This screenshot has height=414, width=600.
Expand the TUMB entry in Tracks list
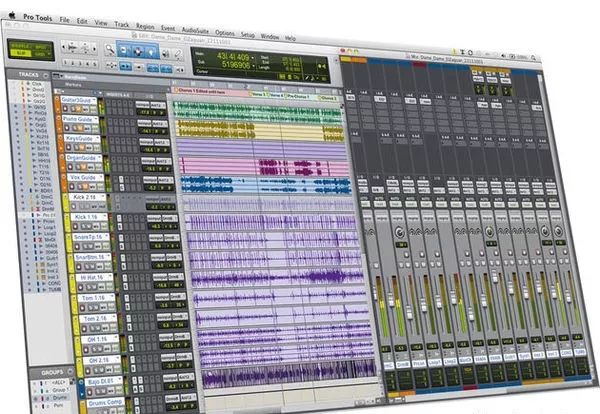pos(44,290)
